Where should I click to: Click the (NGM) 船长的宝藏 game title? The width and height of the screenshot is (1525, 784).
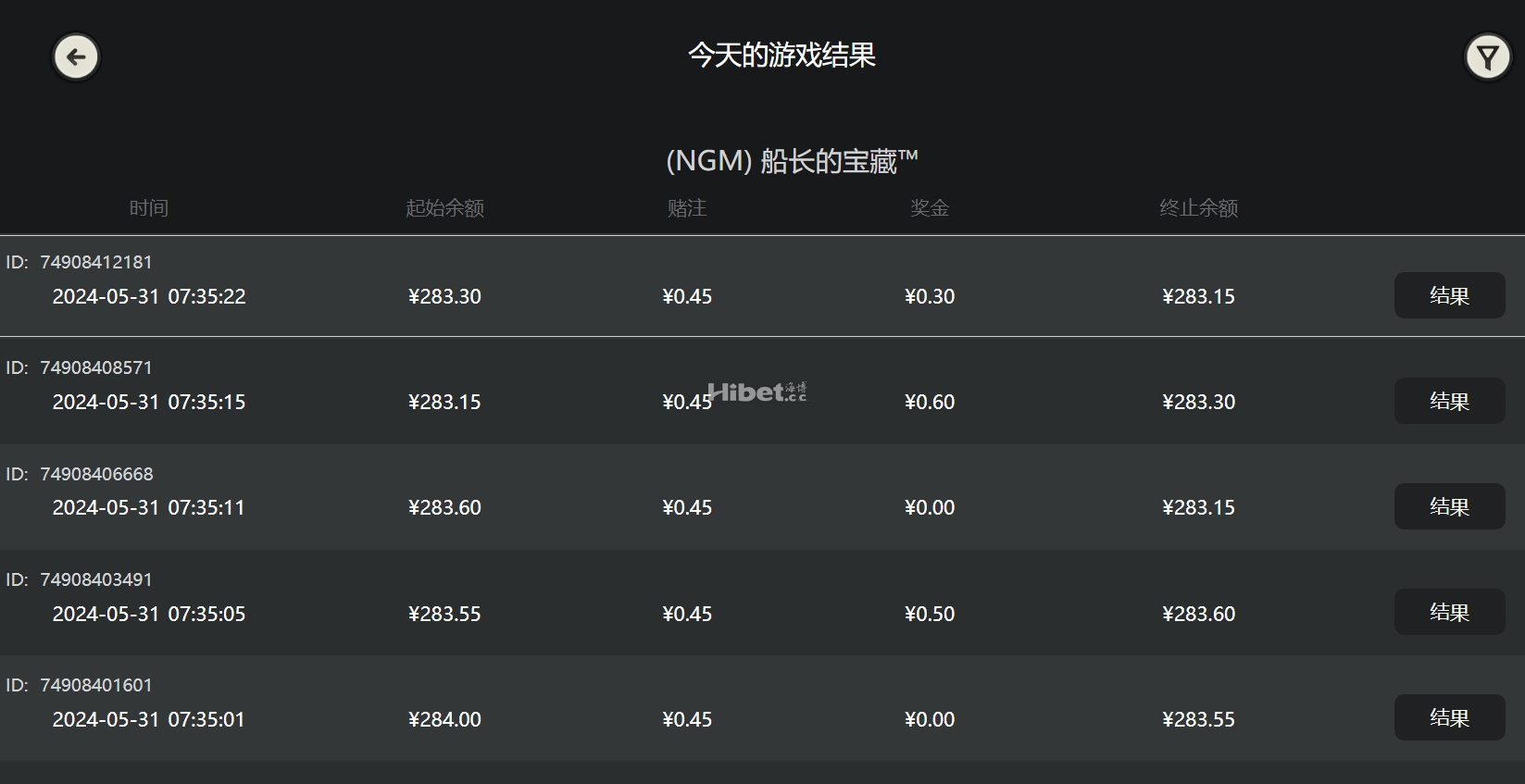[792, 161]
